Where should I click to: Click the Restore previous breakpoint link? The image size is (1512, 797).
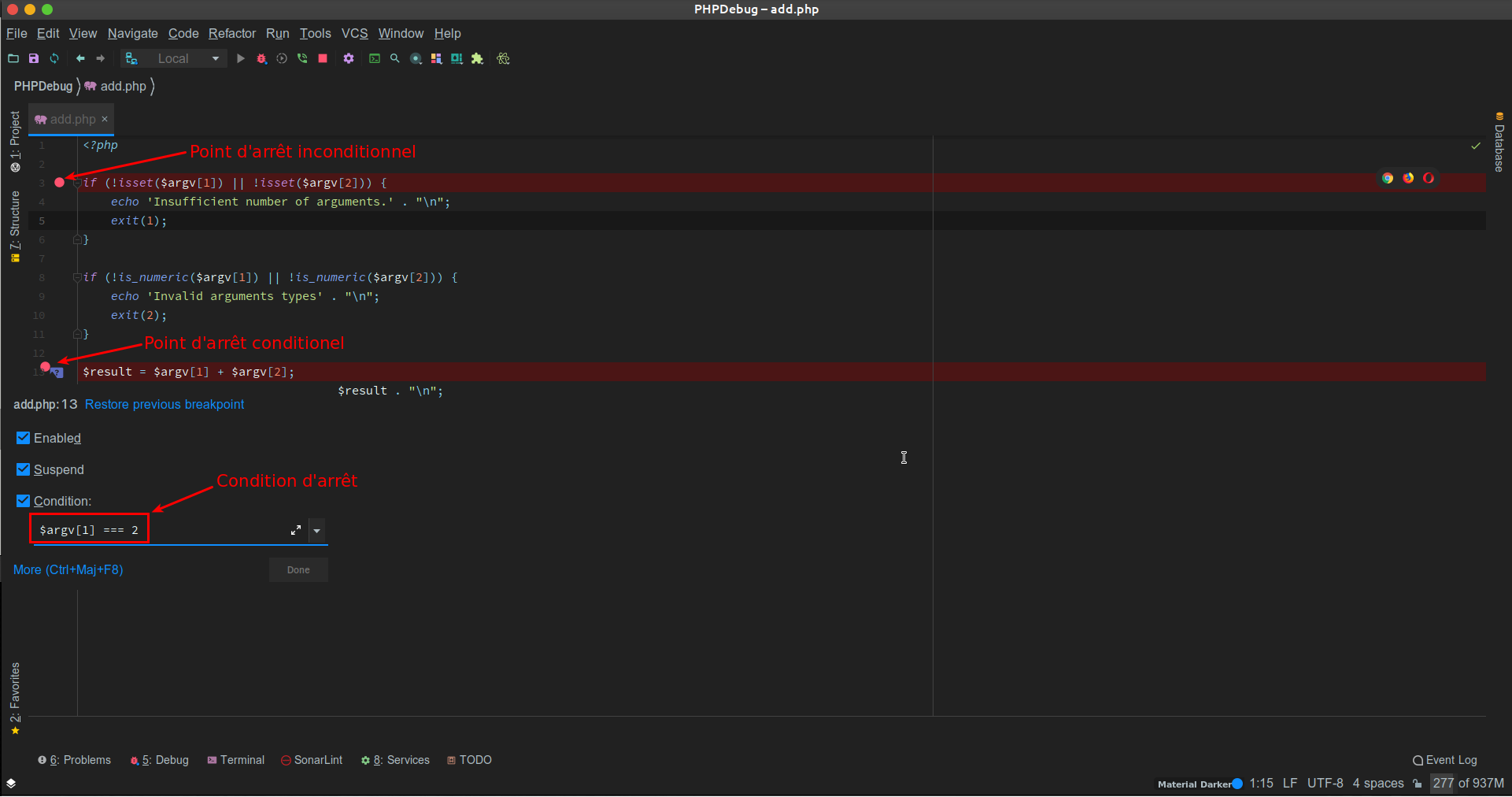click(x=165, y=405)
